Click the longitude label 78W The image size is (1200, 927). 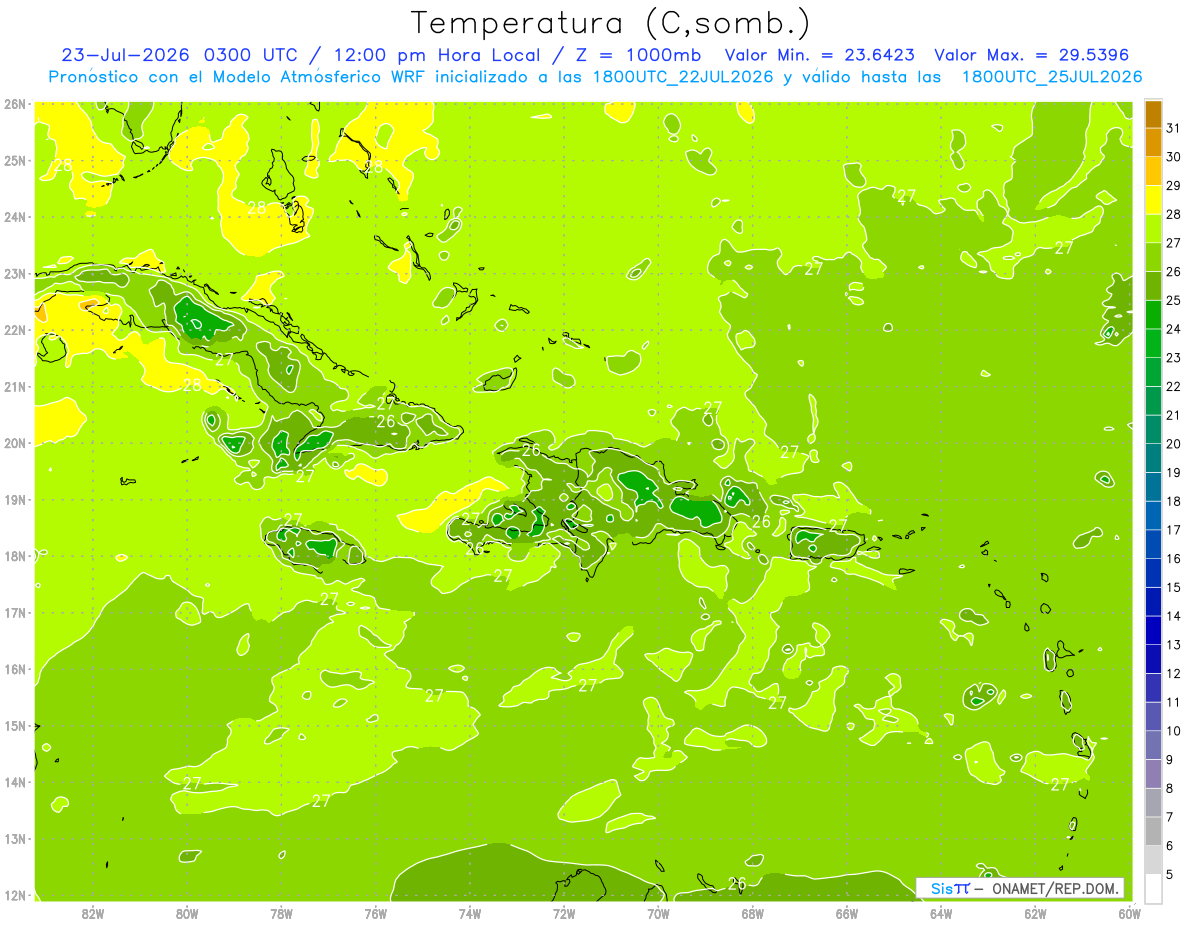[281, 912]
